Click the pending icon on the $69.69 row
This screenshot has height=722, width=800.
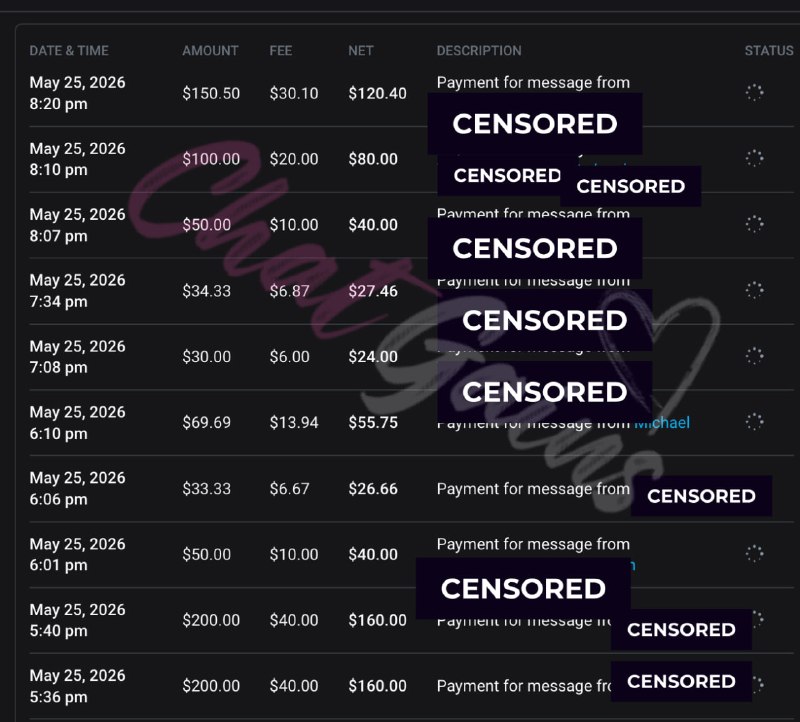755,421
